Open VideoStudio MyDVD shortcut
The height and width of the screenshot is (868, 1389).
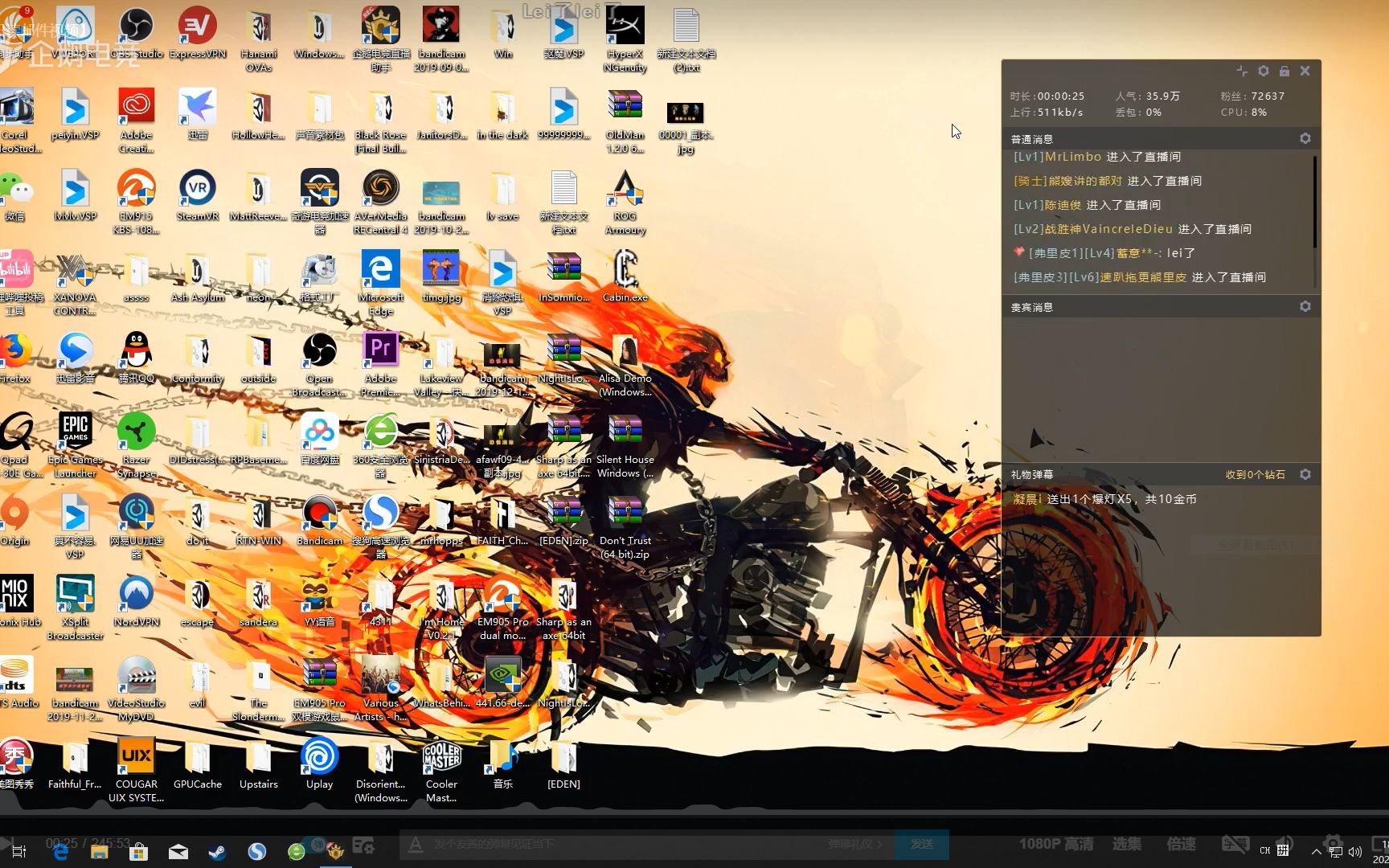(x=137, y=688)
